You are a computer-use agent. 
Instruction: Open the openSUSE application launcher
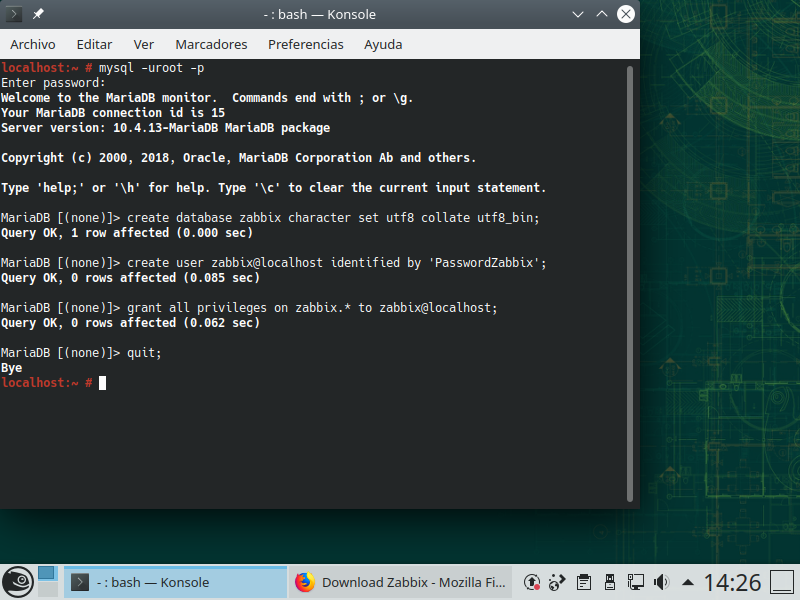point(18,582)
